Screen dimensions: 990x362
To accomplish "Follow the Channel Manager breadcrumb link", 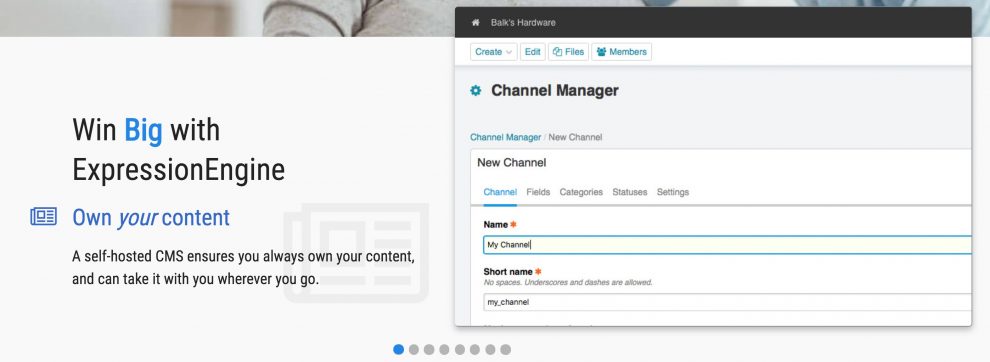I will [505, 137].
